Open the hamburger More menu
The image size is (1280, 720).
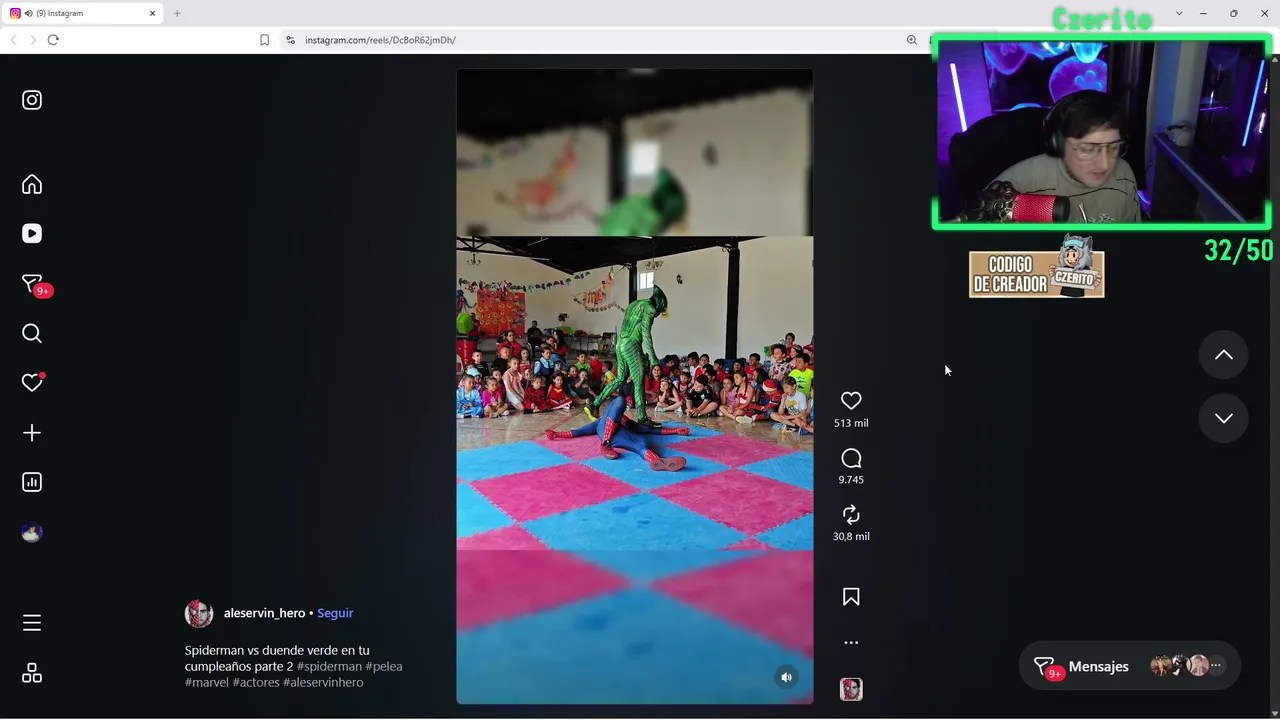pyautogui.click(x=32, y=623)
